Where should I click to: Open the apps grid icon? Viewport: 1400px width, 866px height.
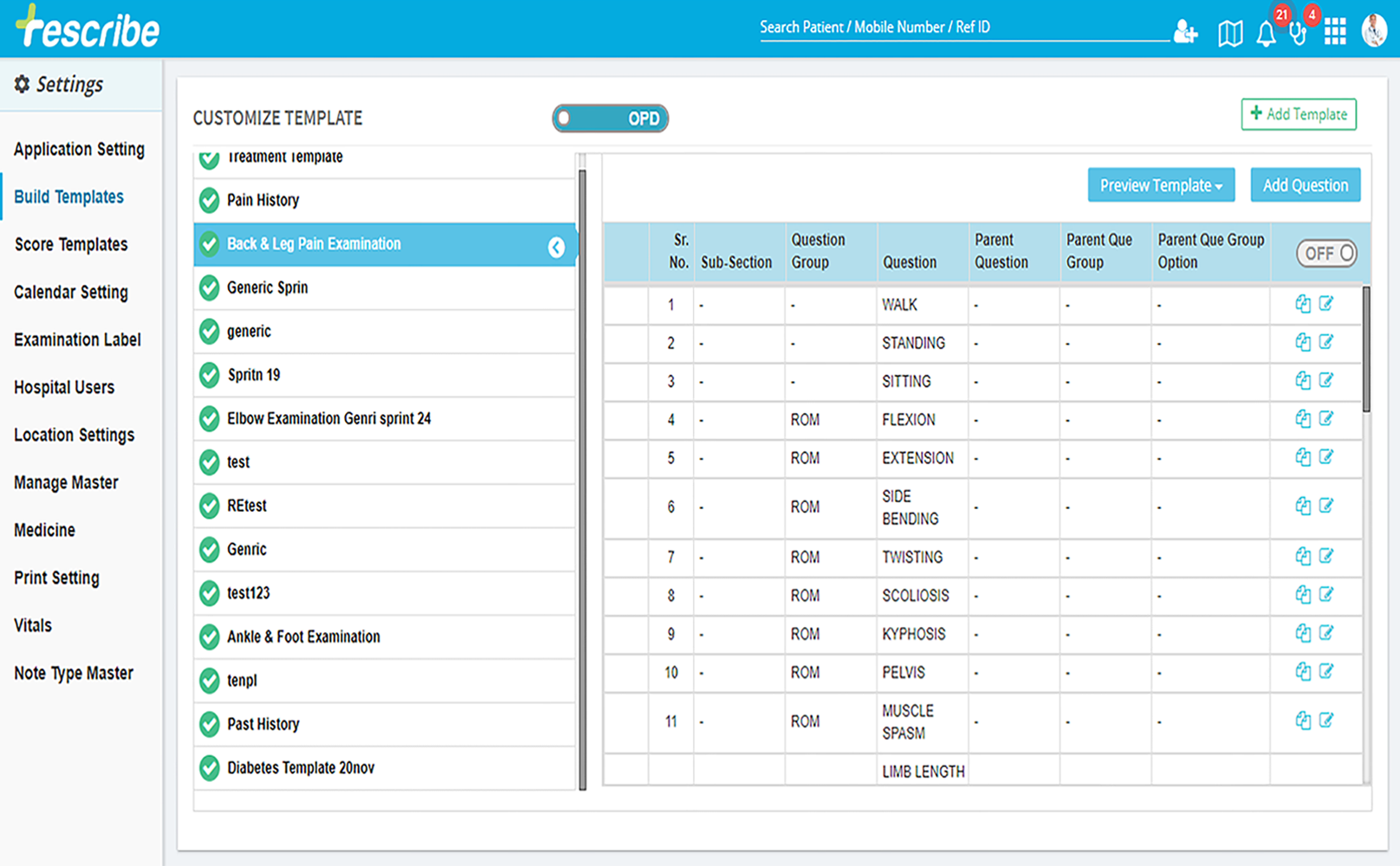(1335, 33)
